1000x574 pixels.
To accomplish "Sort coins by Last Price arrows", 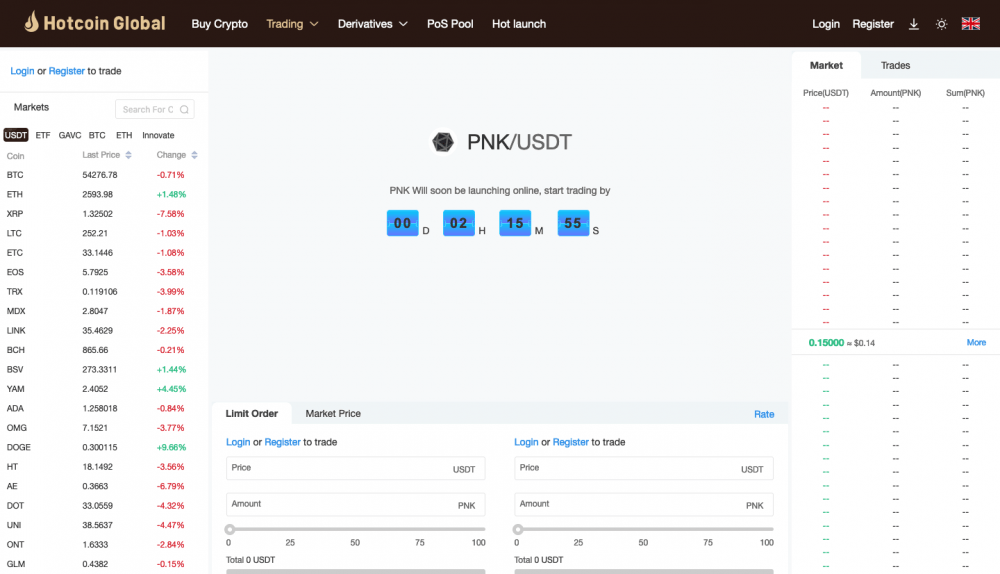I will point(128,155).
